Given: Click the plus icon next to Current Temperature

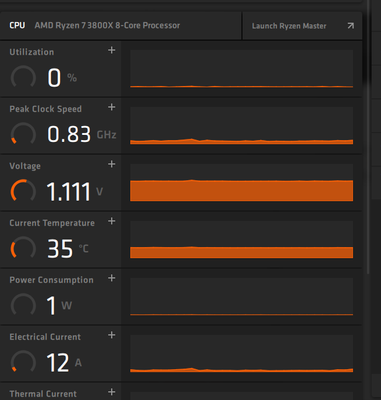Looking at the screenshot, I should (x=112, y=221).
